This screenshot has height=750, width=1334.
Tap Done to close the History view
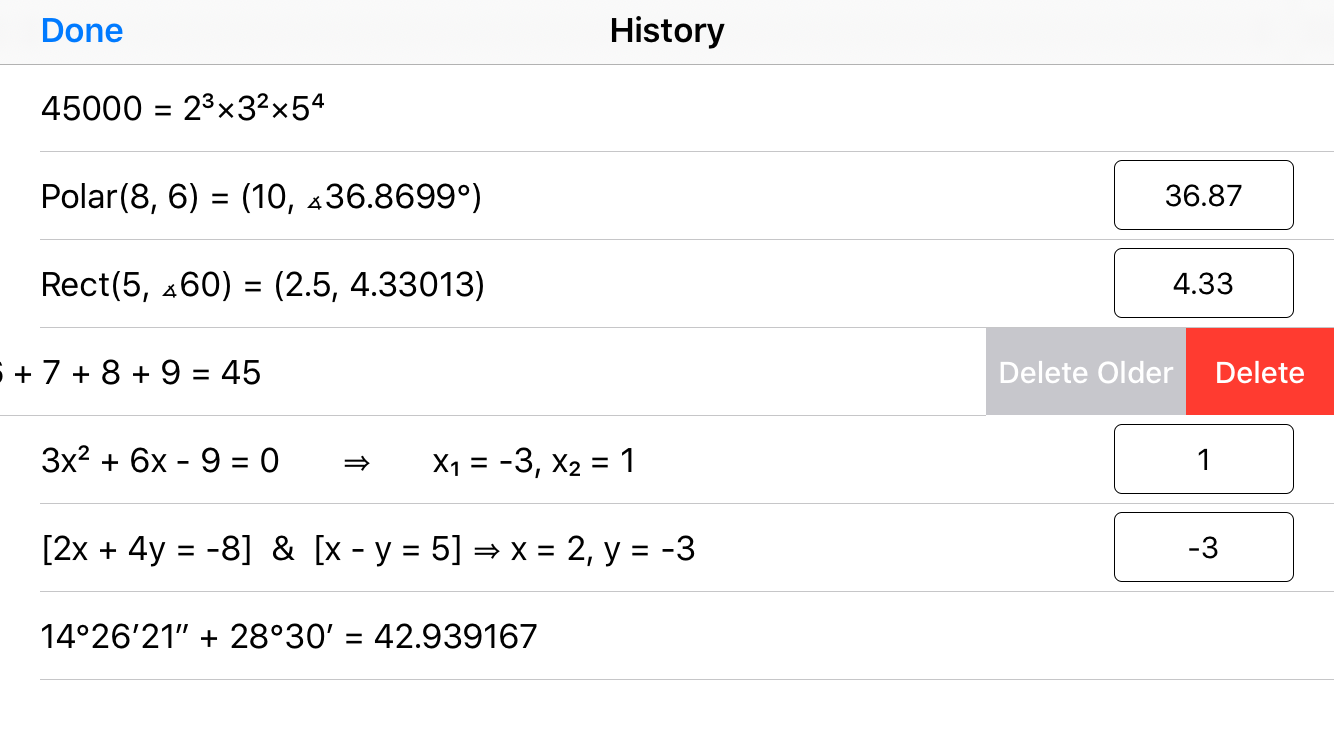[x=81, y=31]
